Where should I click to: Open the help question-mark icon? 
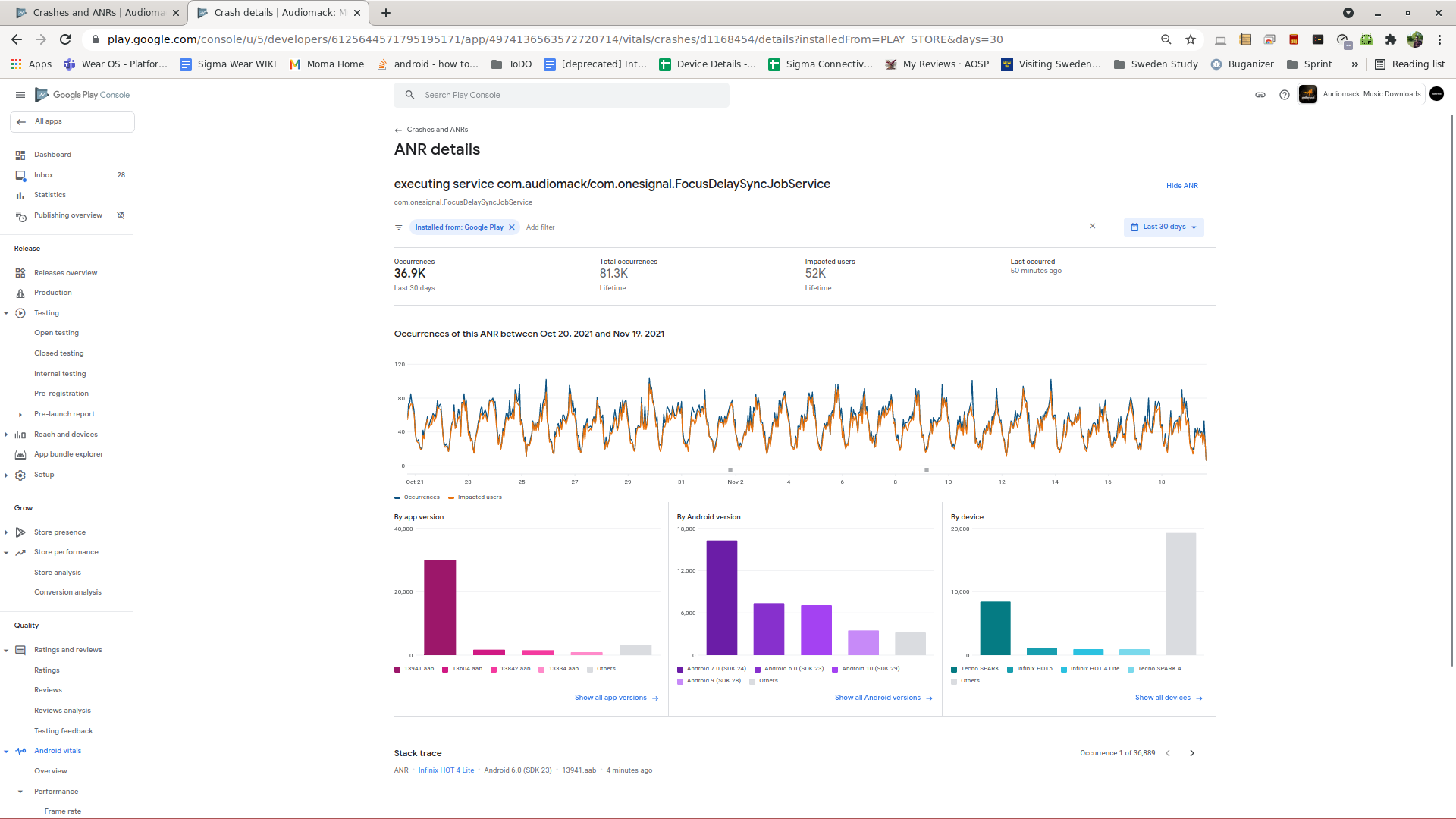click(1284, 95)
